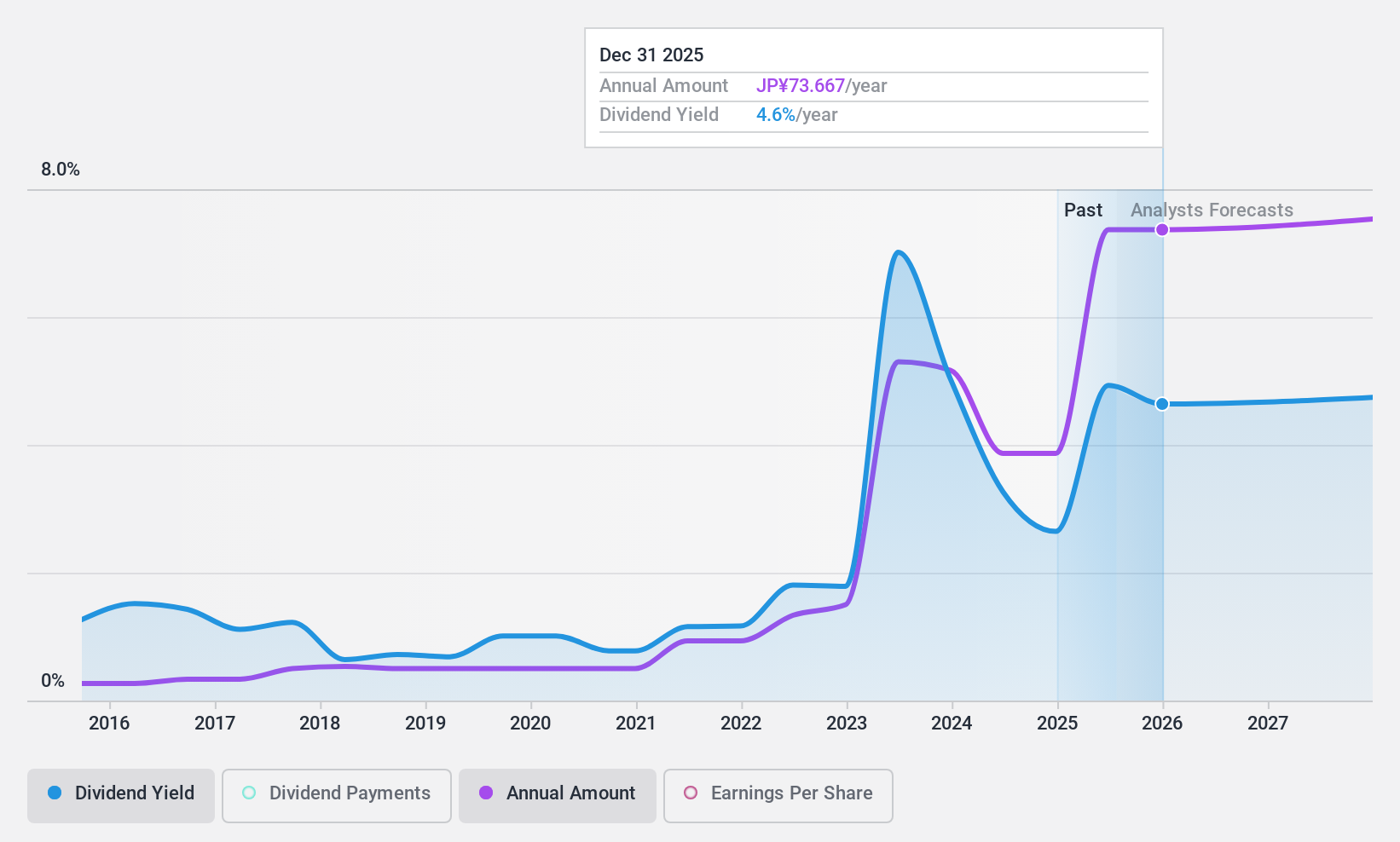Click the 8.0% y-axis label
This screenshot has width=1400, height=842.
[61, 170]
